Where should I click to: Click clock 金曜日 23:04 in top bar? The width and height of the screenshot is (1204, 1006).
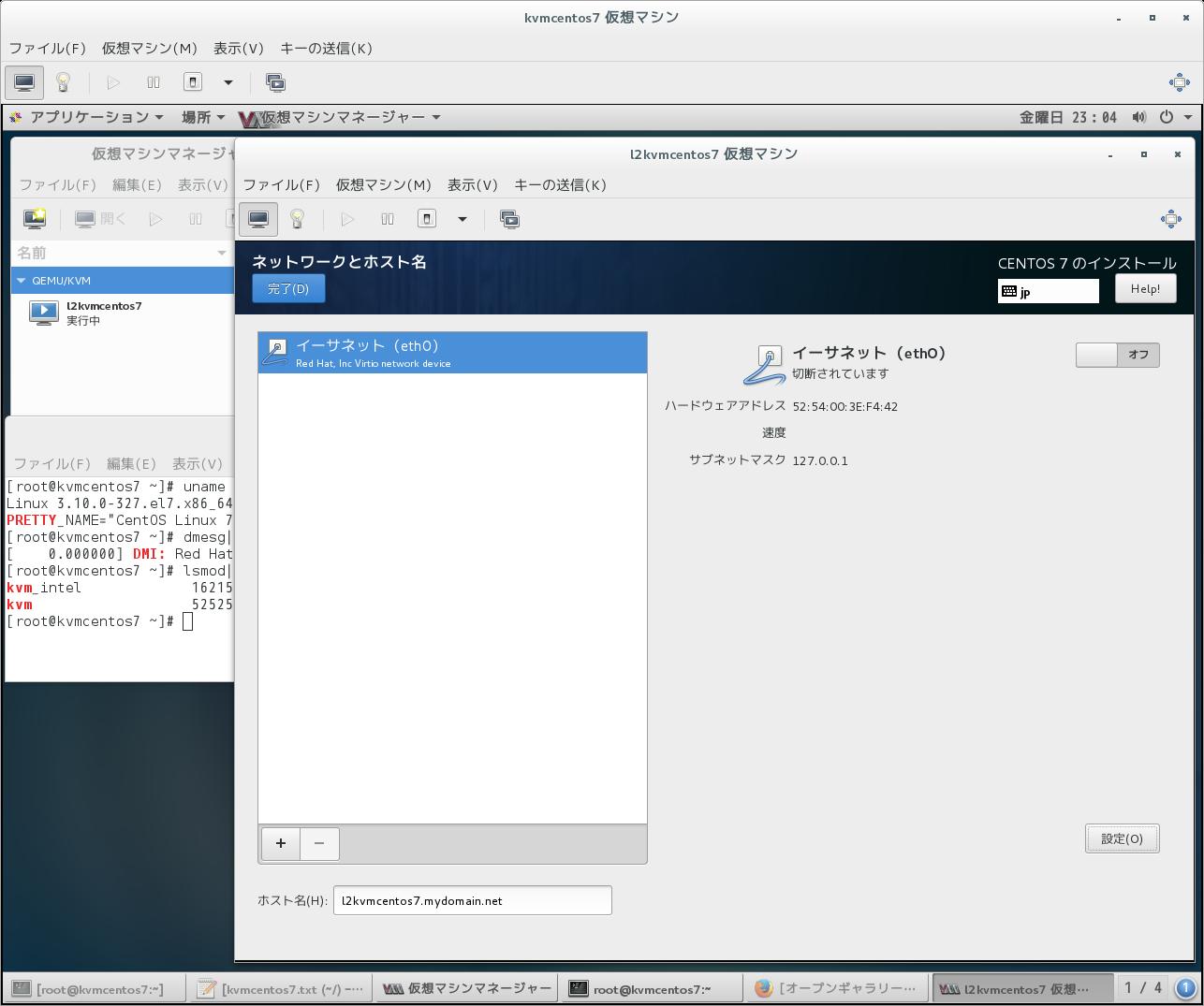(x=1068, y=117)
